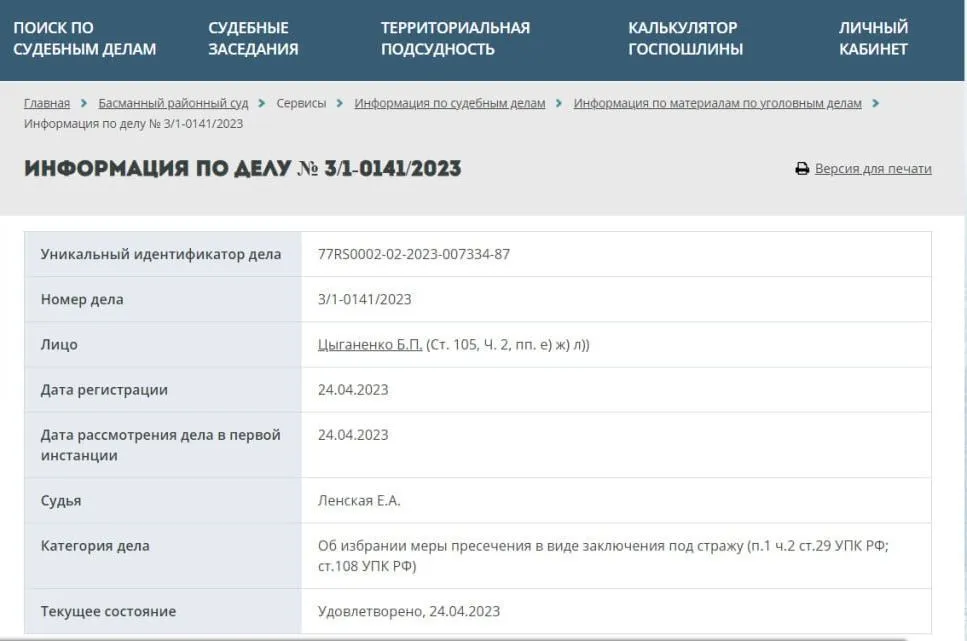Click status text Удовлетворено, 24.04.2023

coord(409,611)
